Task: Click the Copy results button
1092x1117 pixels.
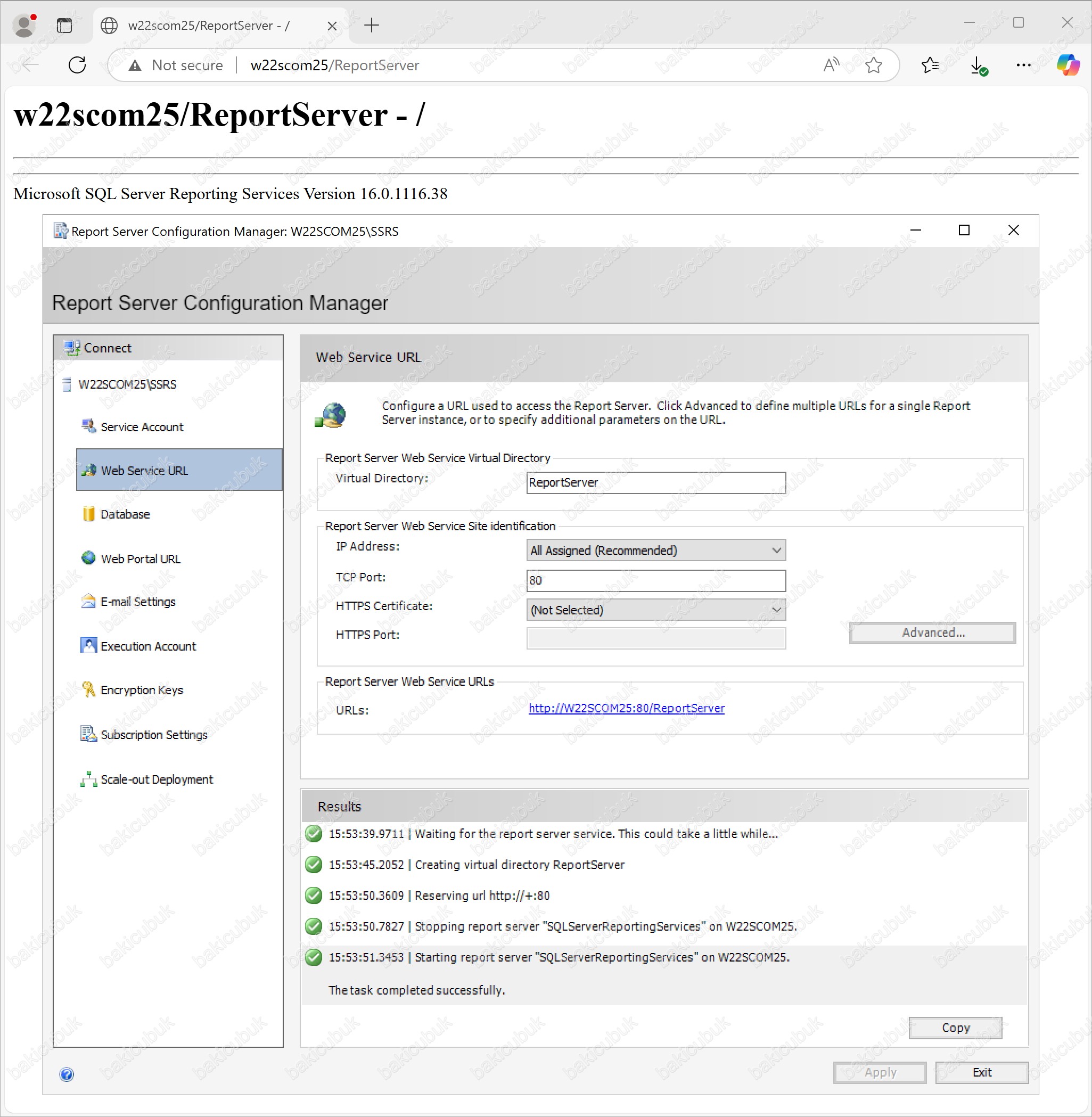Action: click(x=956, y=1028)
